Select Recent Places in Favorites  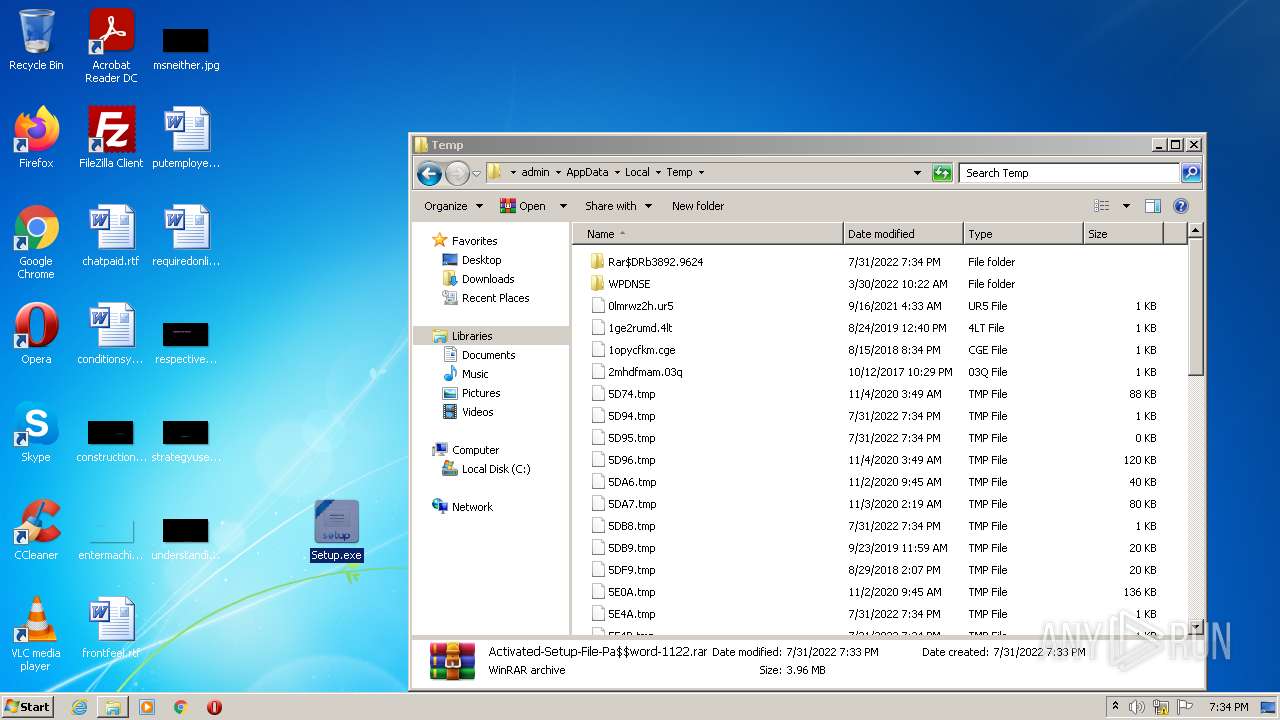point(495,298)
